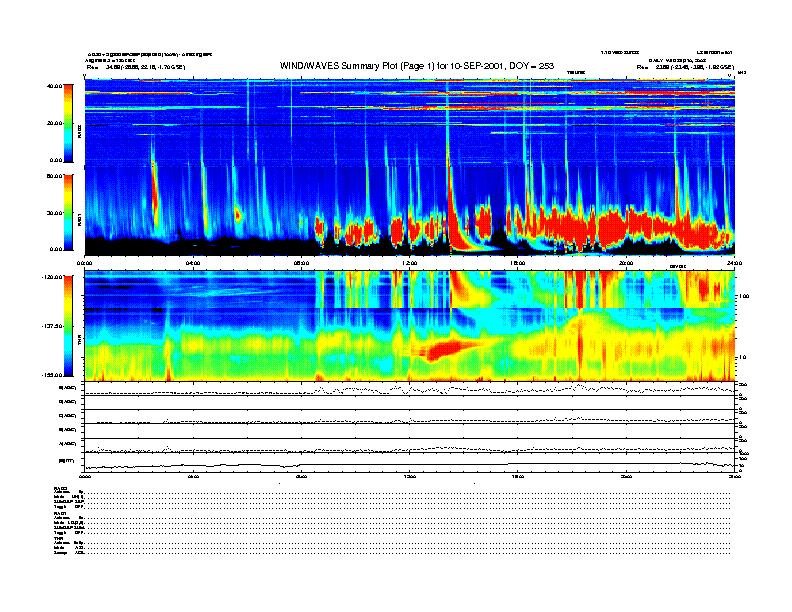The image size is (792, 612).
Task: Click the 16:00 tick under the RAD1 spectrogram
Action: click(518, 263)
